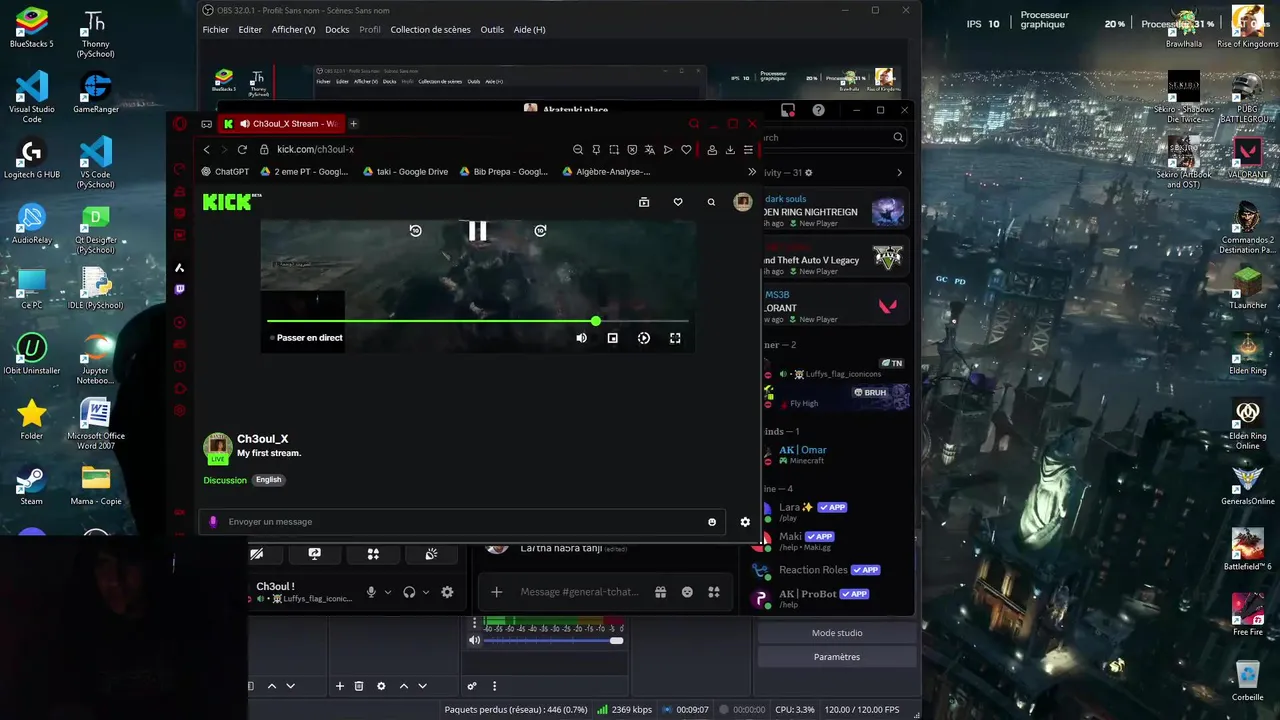1280x720 pixels.
Task: Open Kick chat settings gear
Action: click(745, 522)
